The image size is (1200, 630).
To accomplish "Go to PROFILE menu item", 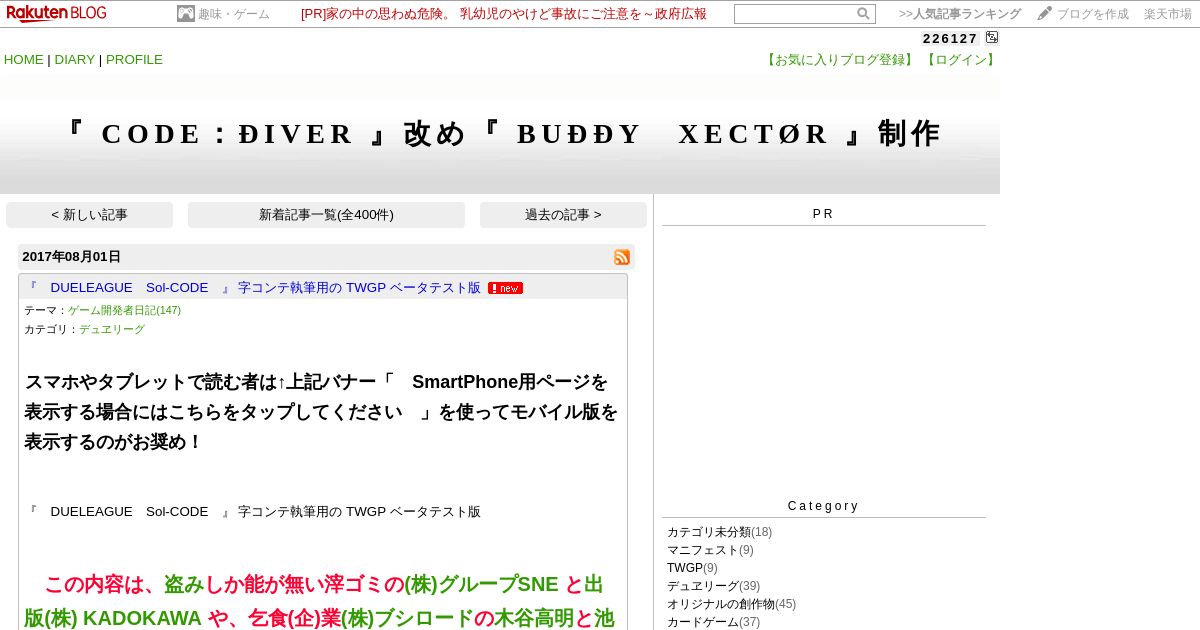I will 134,60.
